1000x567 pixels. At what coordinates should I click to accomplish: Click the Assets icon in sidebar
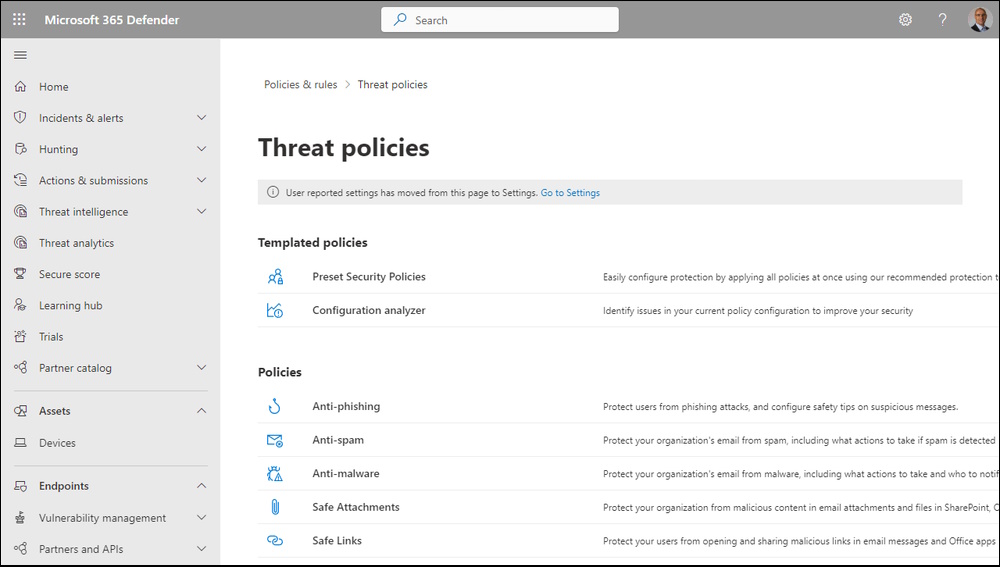[20, 411]
